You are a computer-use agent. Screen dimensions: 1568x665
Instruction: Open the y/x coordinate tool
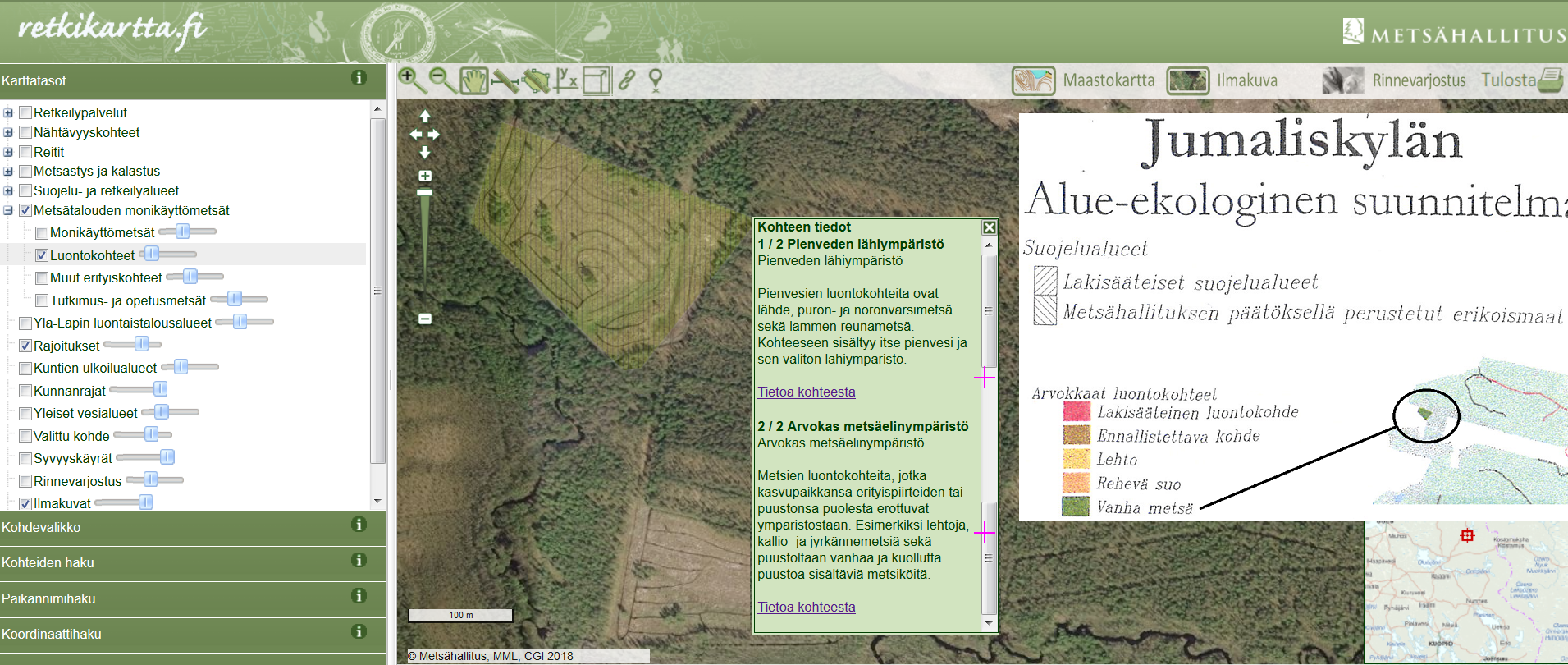pos(566,80)
